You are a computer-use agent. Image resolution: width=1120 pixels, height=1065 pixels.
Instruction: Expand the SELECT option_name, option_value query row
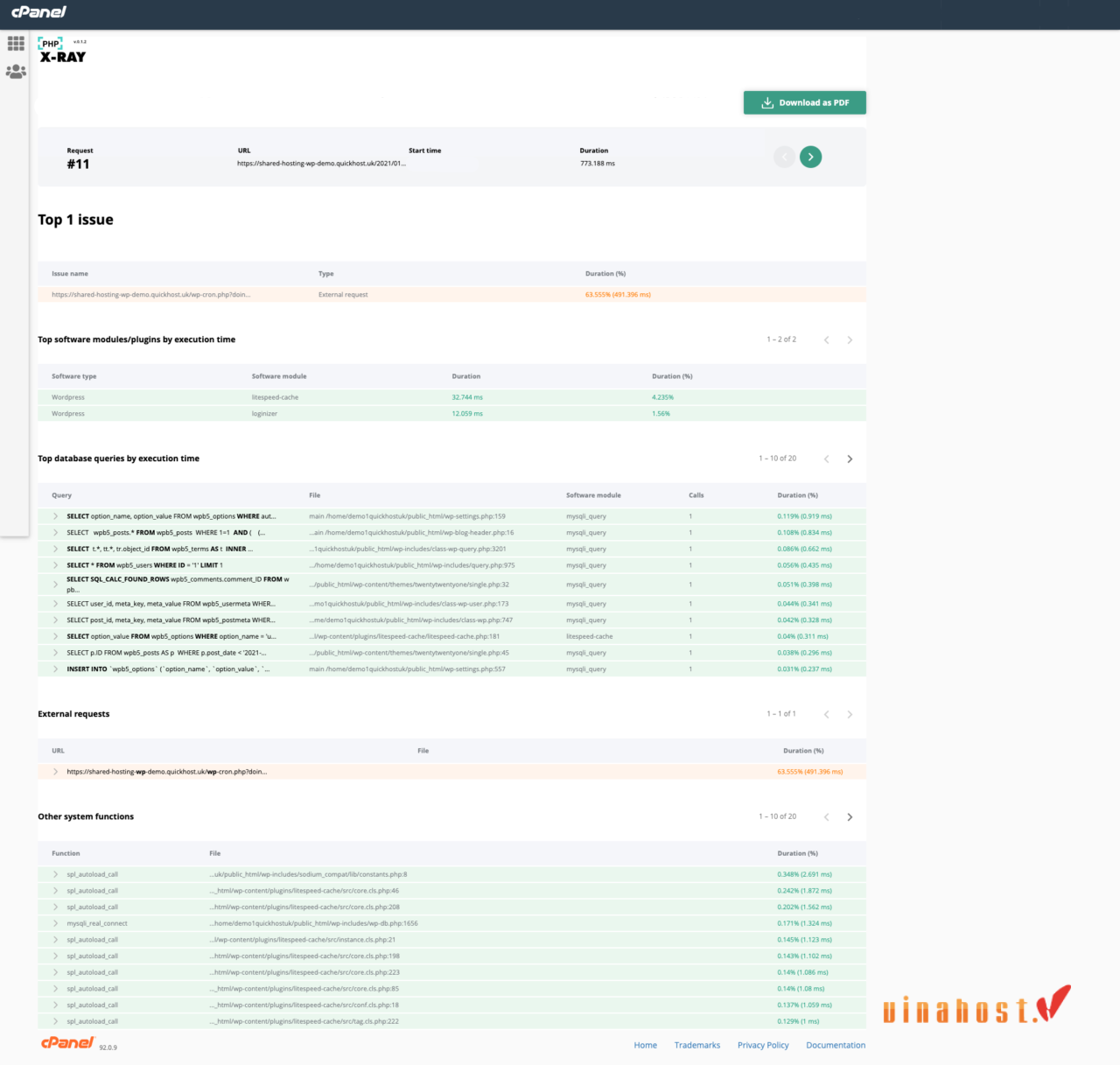tap(55, 516)
